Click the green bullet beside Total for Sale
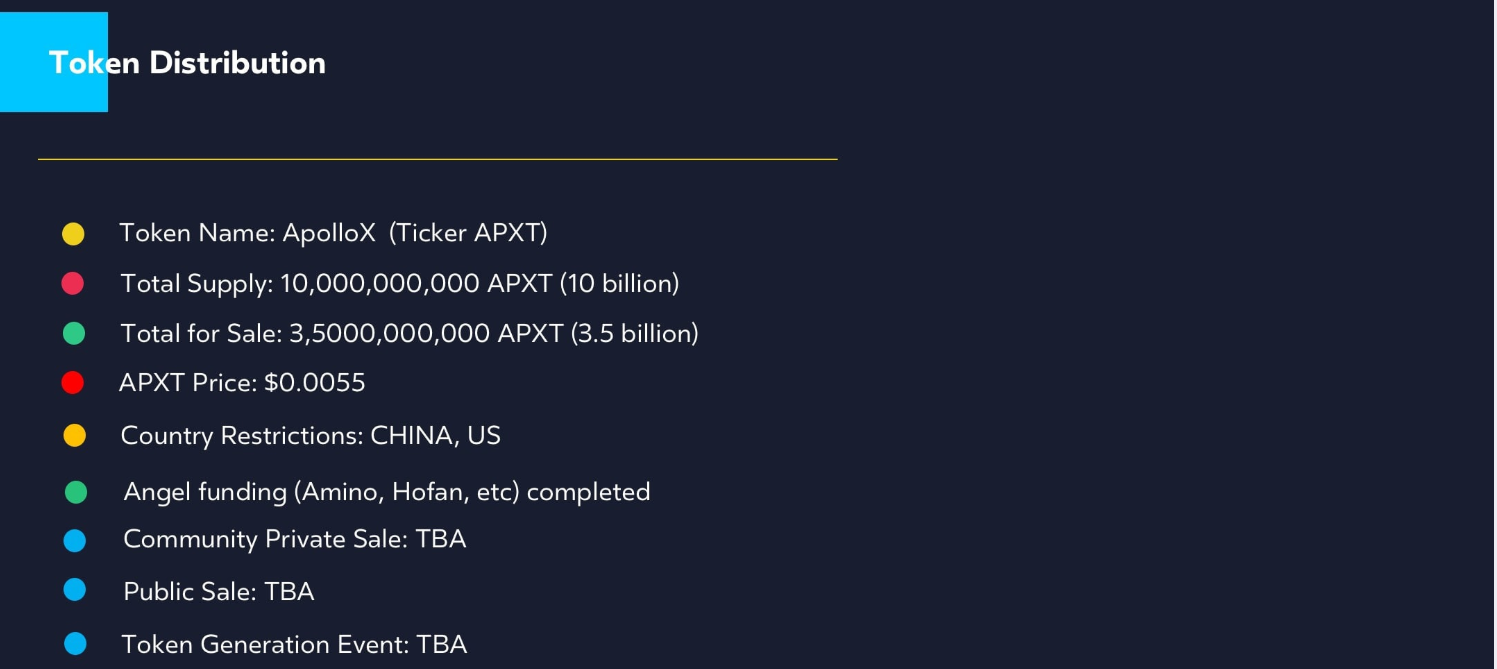 (x=74, y=334)
